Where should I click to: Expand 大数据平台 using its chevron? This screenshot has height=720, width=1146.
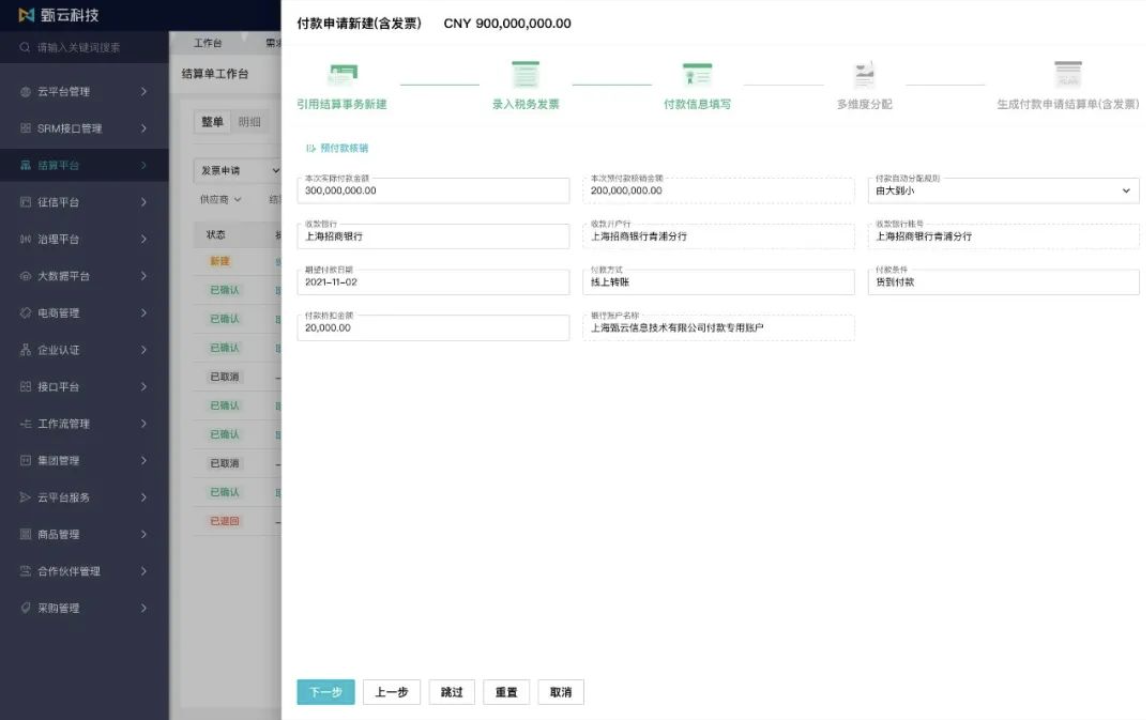[x=144, y=276]
